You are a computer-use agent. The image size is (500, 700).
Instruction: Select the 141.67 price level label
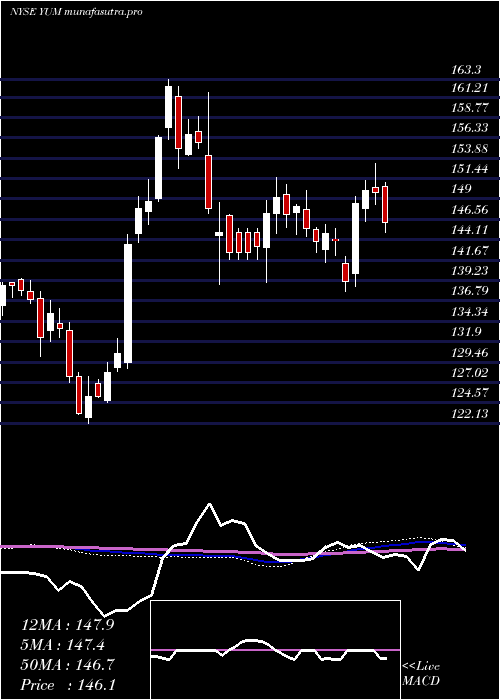470,250
